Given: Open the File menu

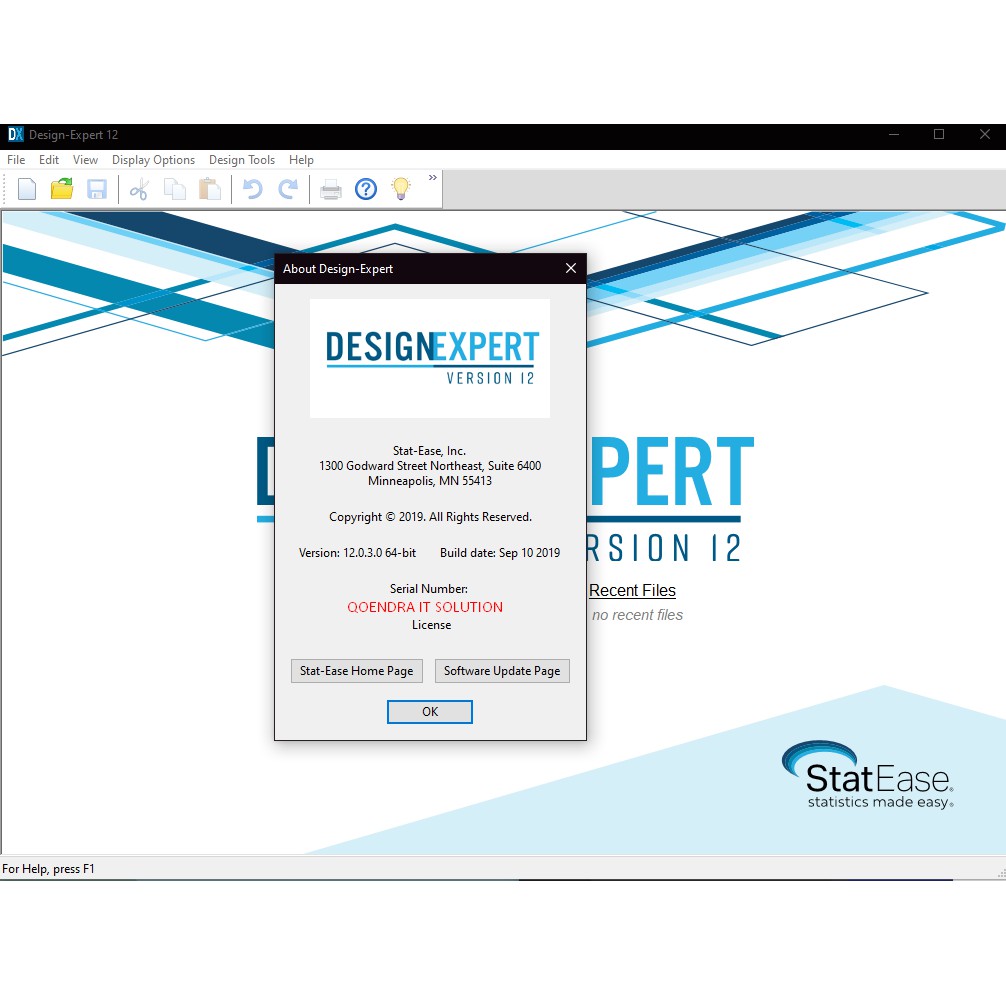Looking at the screenshot, I should [x=16, y=160].
